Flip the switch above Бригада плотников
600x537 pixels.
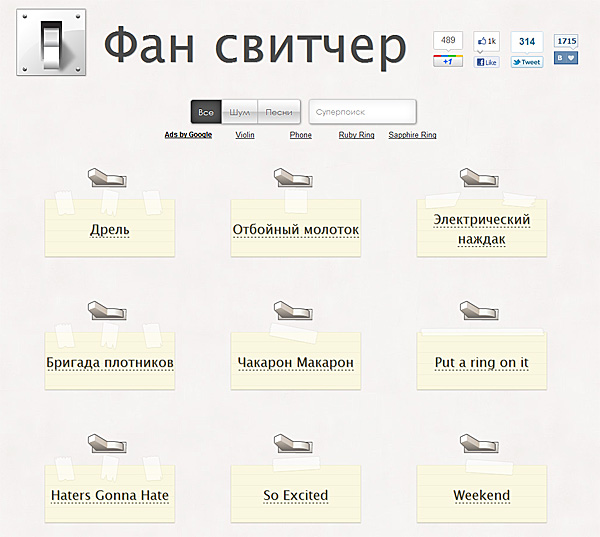click(x=104, y=310)
